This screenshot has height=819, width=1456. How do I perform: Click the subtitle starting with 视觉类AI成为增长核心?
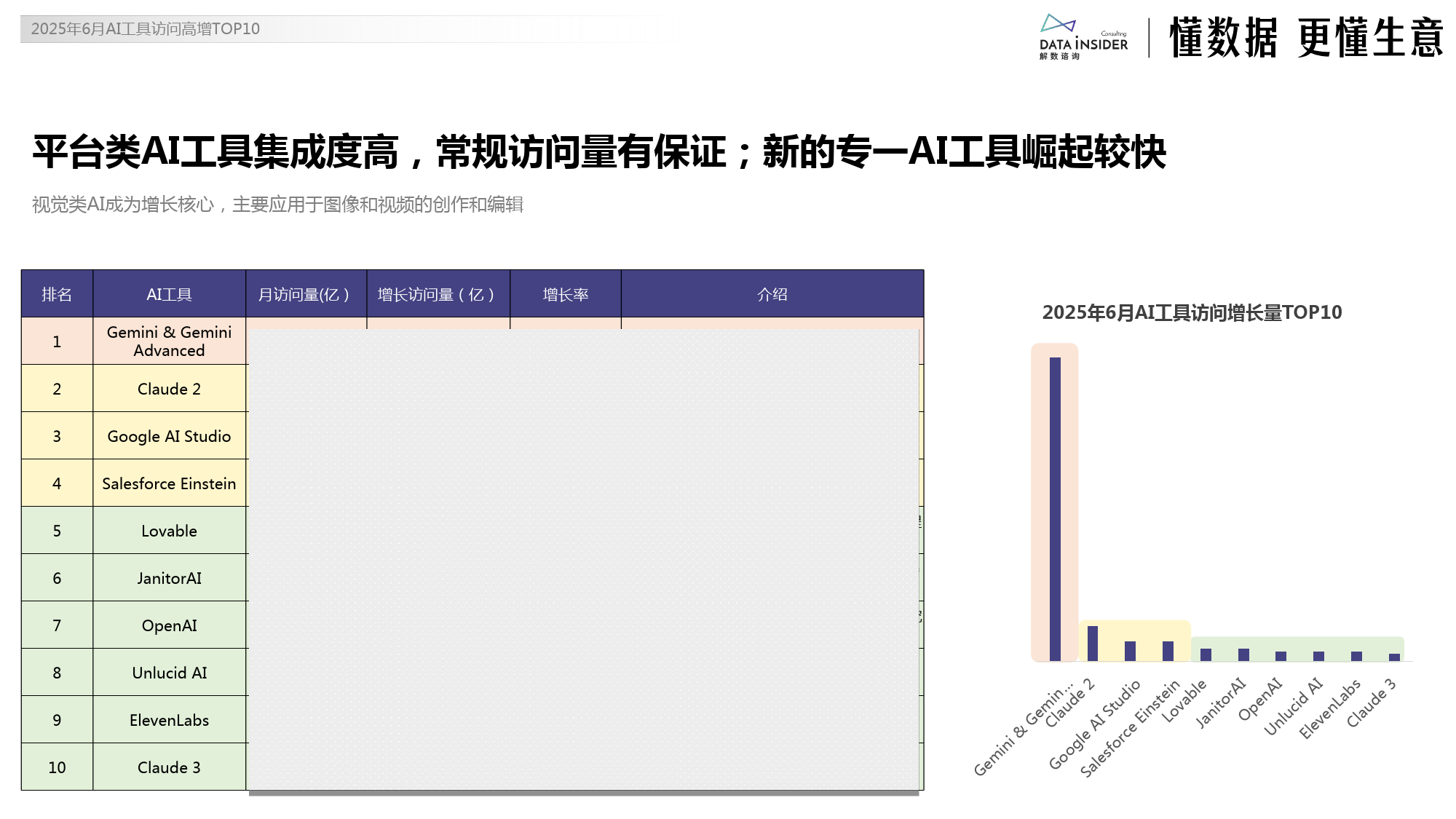277,205
